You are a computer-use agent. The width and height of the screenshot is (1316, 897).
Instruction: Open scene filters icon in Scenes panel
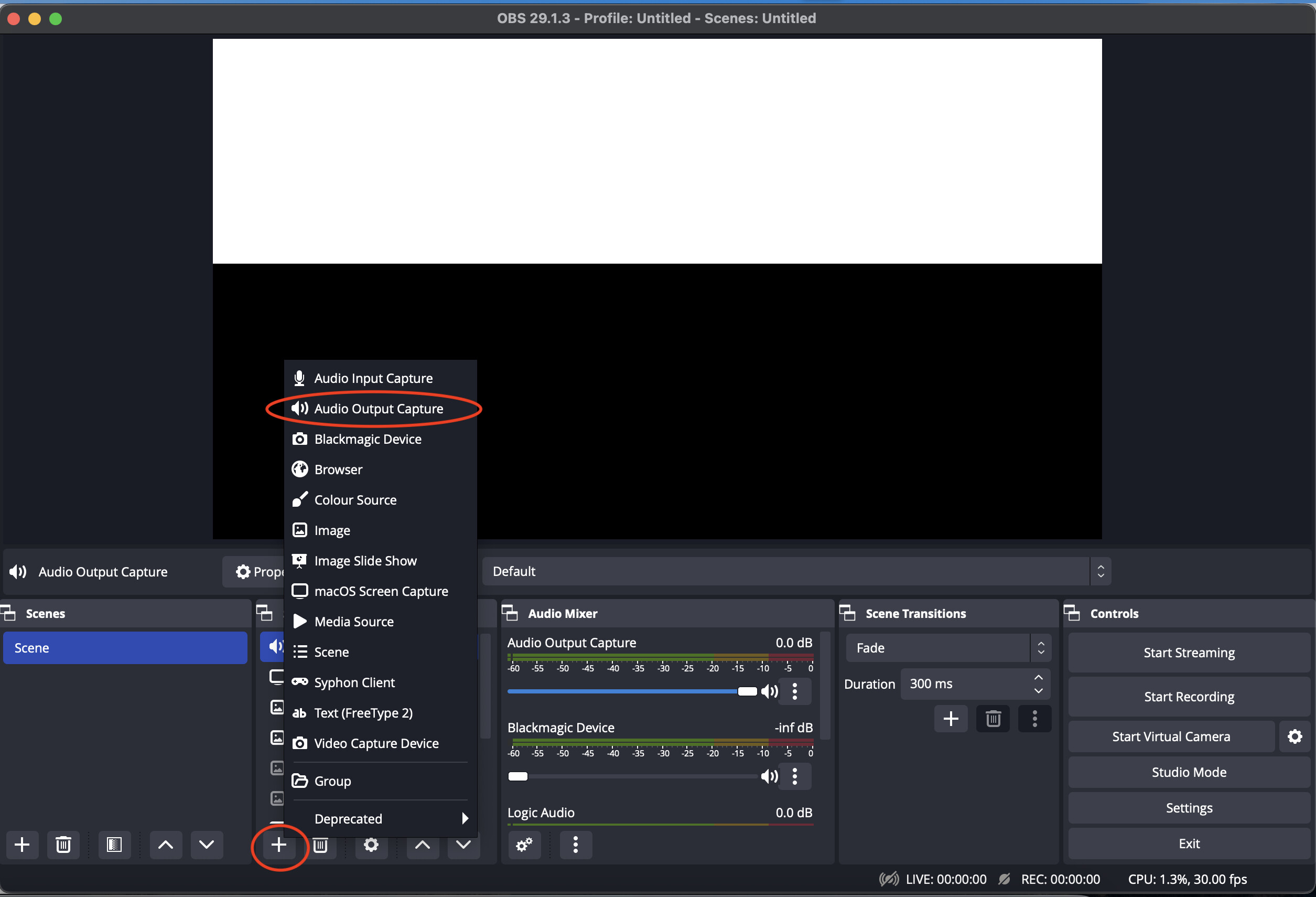tap(114, 845)
